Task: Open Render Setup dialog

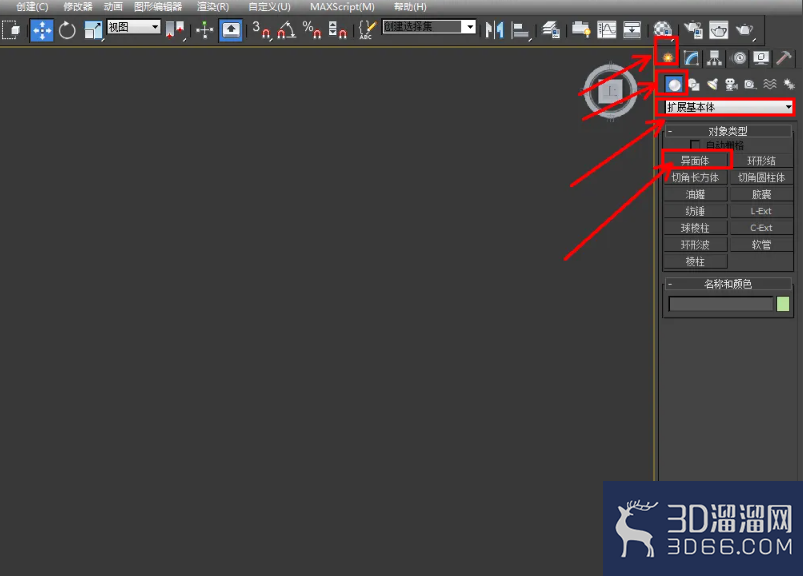Action: pos(693,30)
